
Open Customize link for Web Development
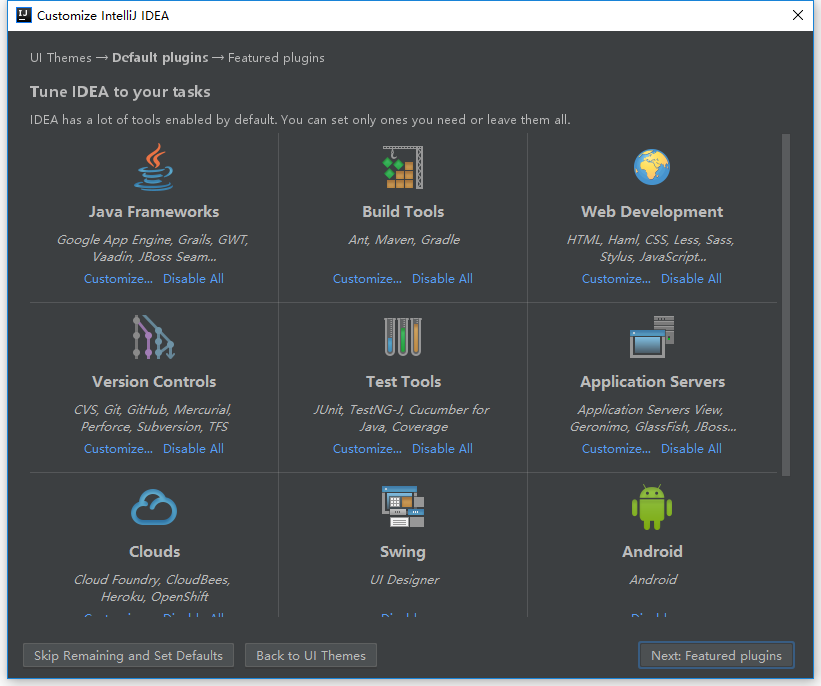tap(616, 279)
